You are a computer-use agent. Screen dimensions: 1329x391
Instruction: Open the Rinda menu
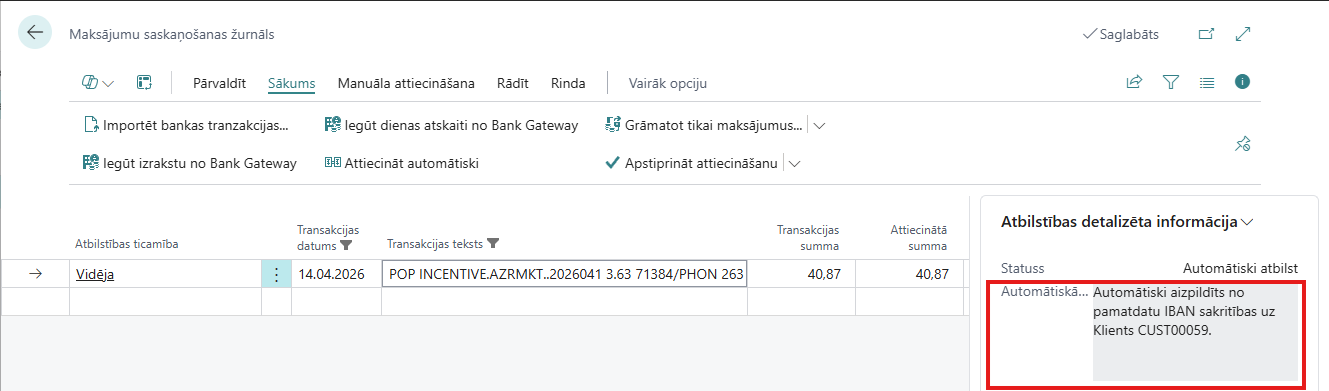coord(568,83)
